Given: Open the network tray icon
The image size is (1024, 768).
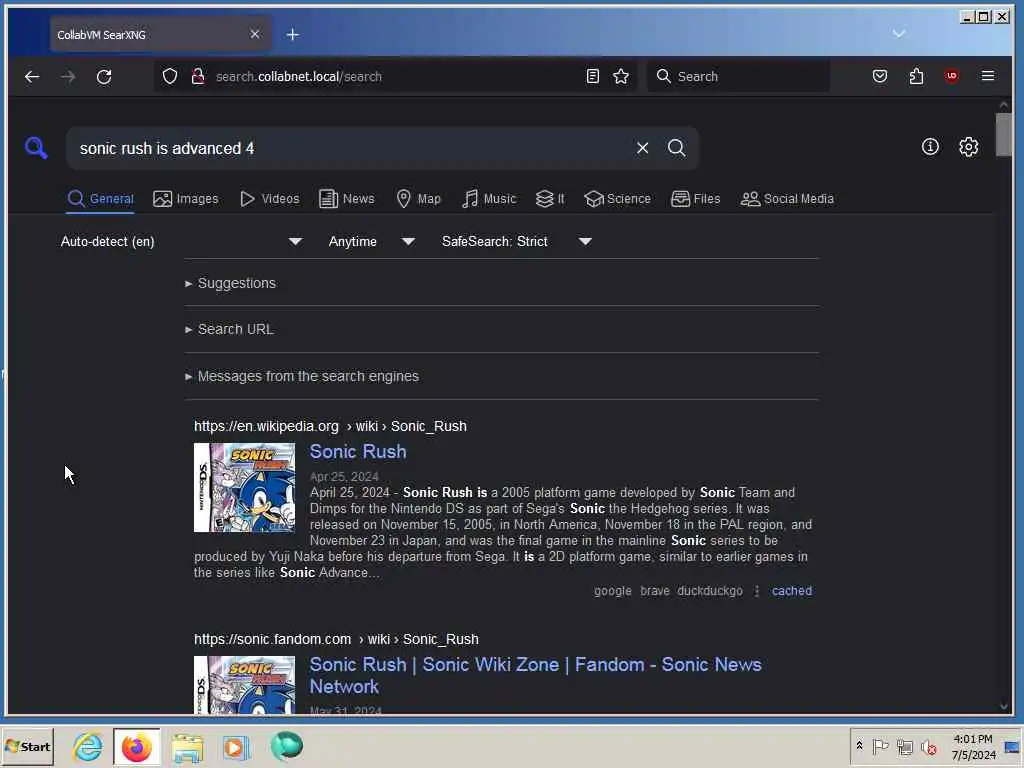Looking at the screenshot, I should coord(904,746).
